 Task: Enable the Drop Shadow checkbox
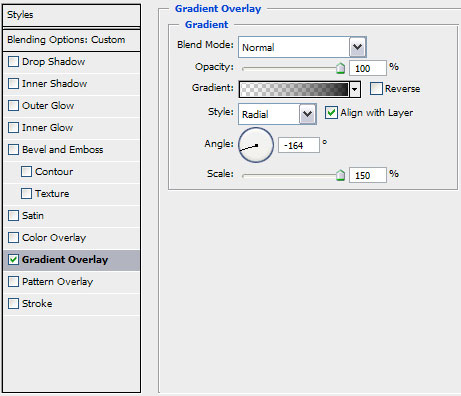pyautogui.click(x=13, y=62)
